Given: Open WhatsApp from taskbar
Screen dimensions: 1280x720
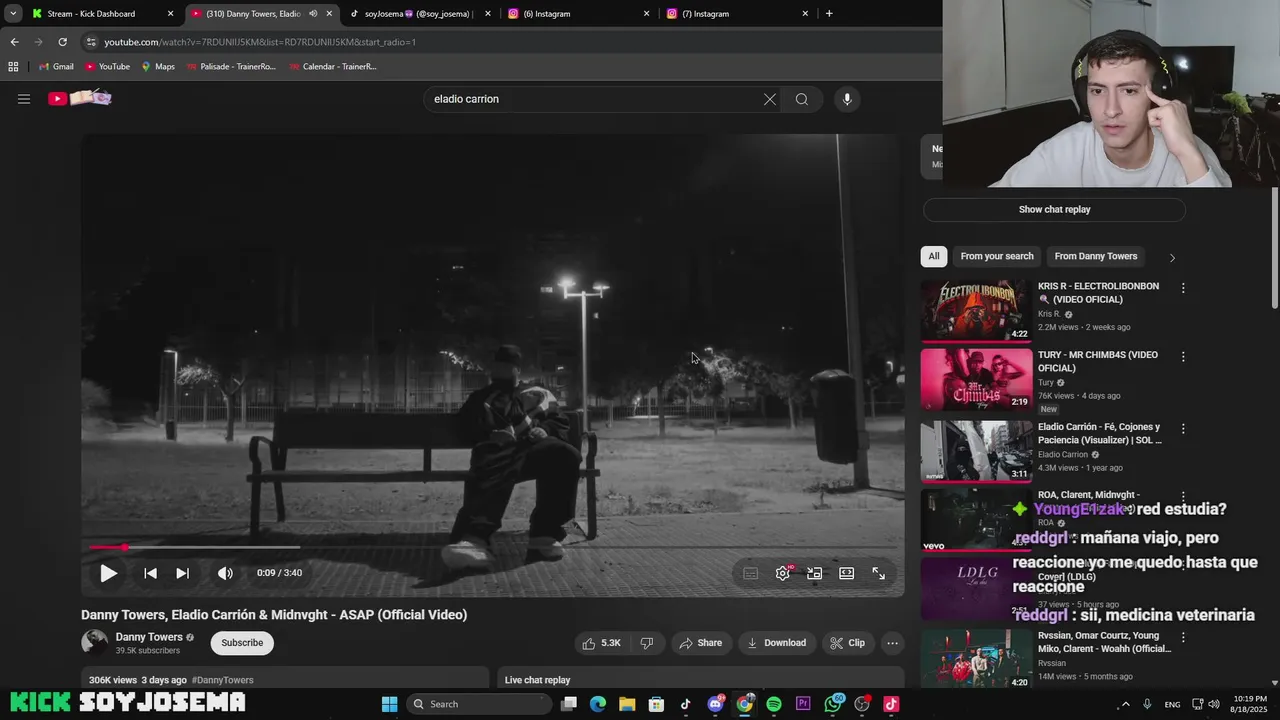Looking at the screenshot, I should pyautogui.click(x=833, y=704).
